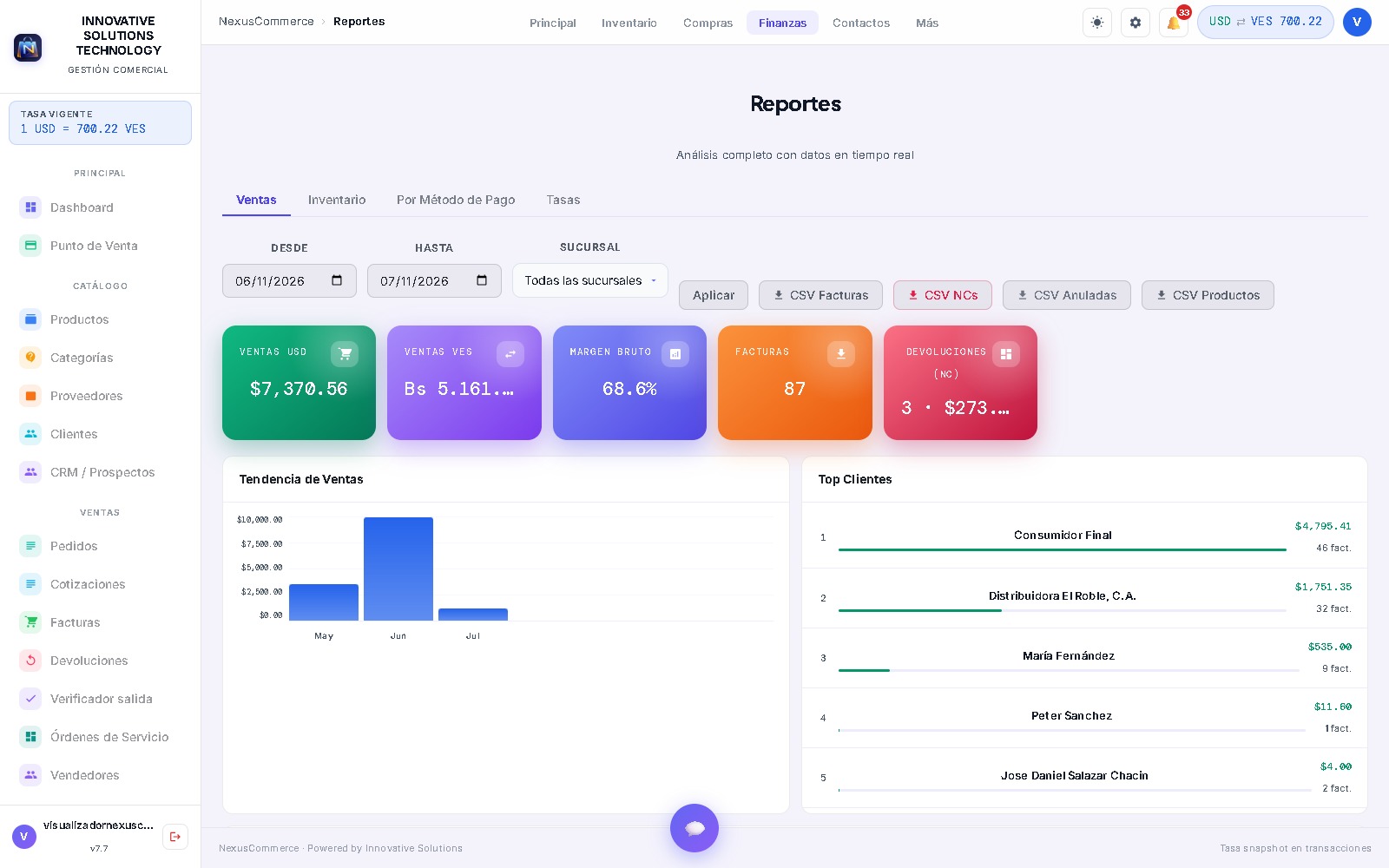Viewport: 1389px width, 868px height.
Task: Open Sucursal dropdown Todas las sucursales
Action: pyautogui.click(x=590, y=280)
